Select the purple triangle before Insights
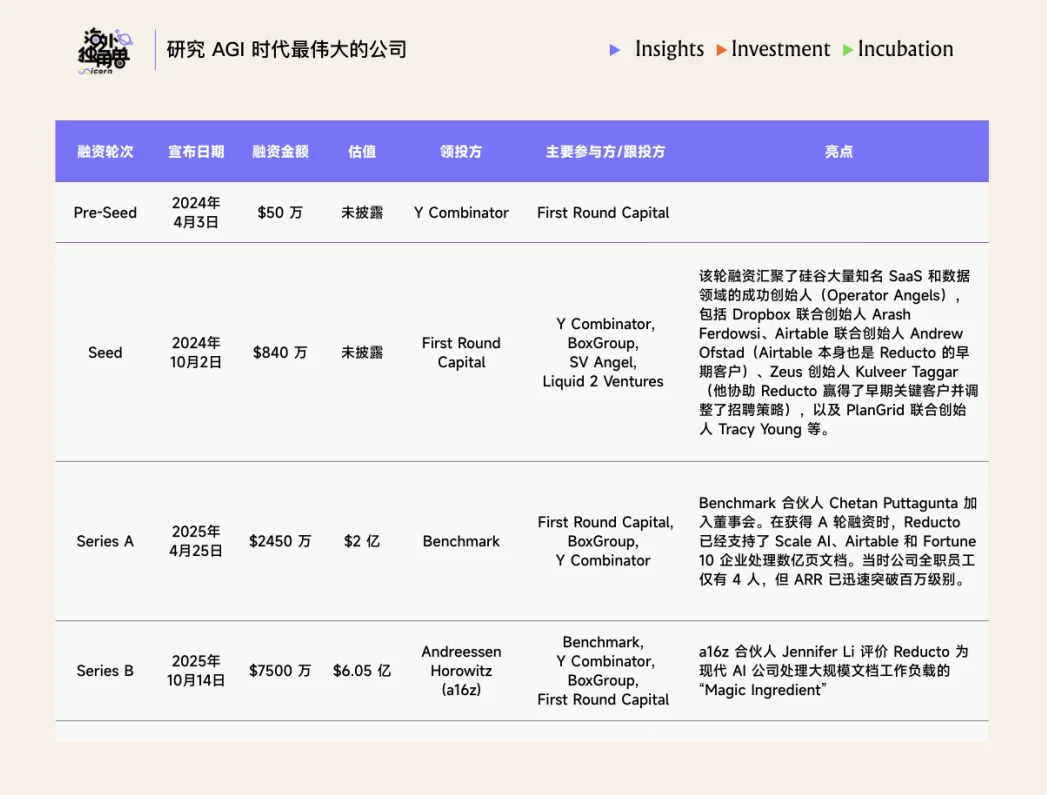The image size is (1047, 795). pyautogui.click(x=614, y=49)
